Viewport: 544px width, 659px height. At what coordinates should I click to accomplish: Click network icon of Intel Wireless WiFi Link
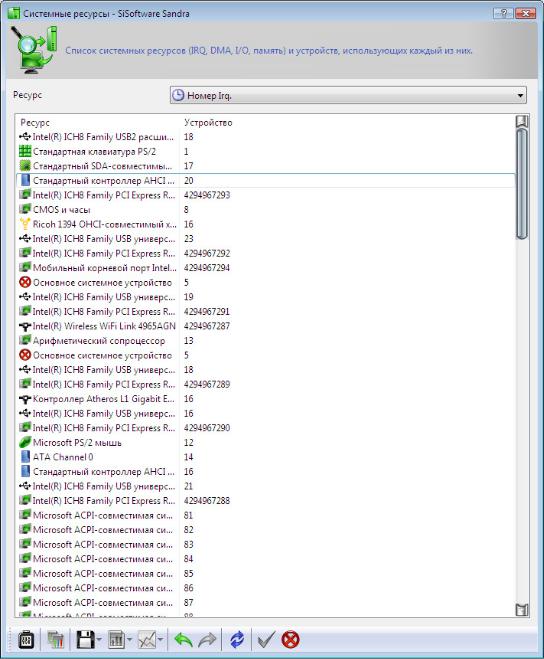click(25, 326)
